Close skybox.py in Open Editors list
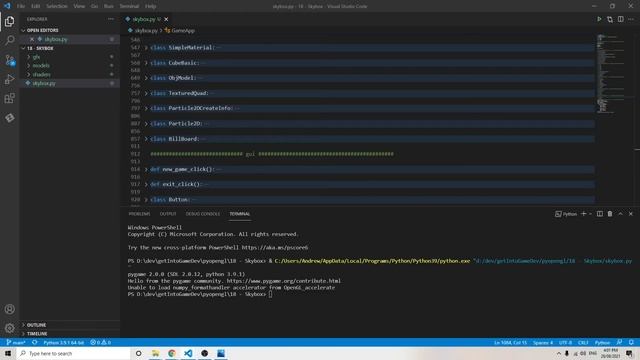This screenshot has width=640, height=360. (x=32, y=39)
